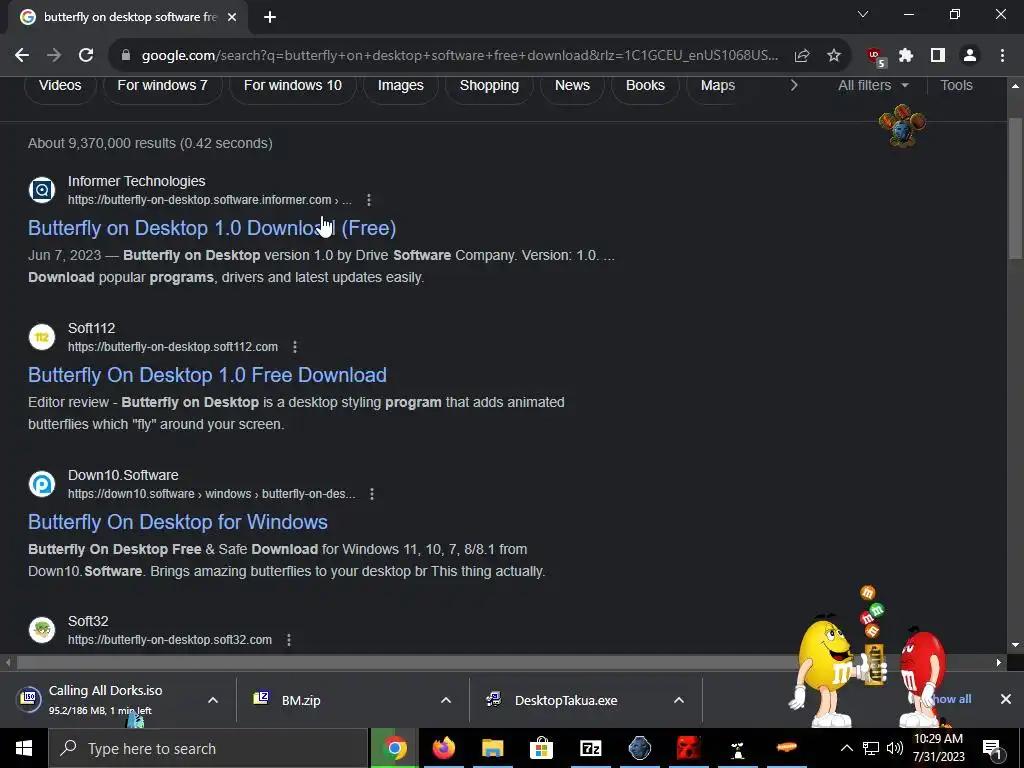The width and height of the screenshot is (1024, 768).
Task: Open Butterfly on Desktop 1.0 Download (Free)
Action: click(x=212, y=228)
